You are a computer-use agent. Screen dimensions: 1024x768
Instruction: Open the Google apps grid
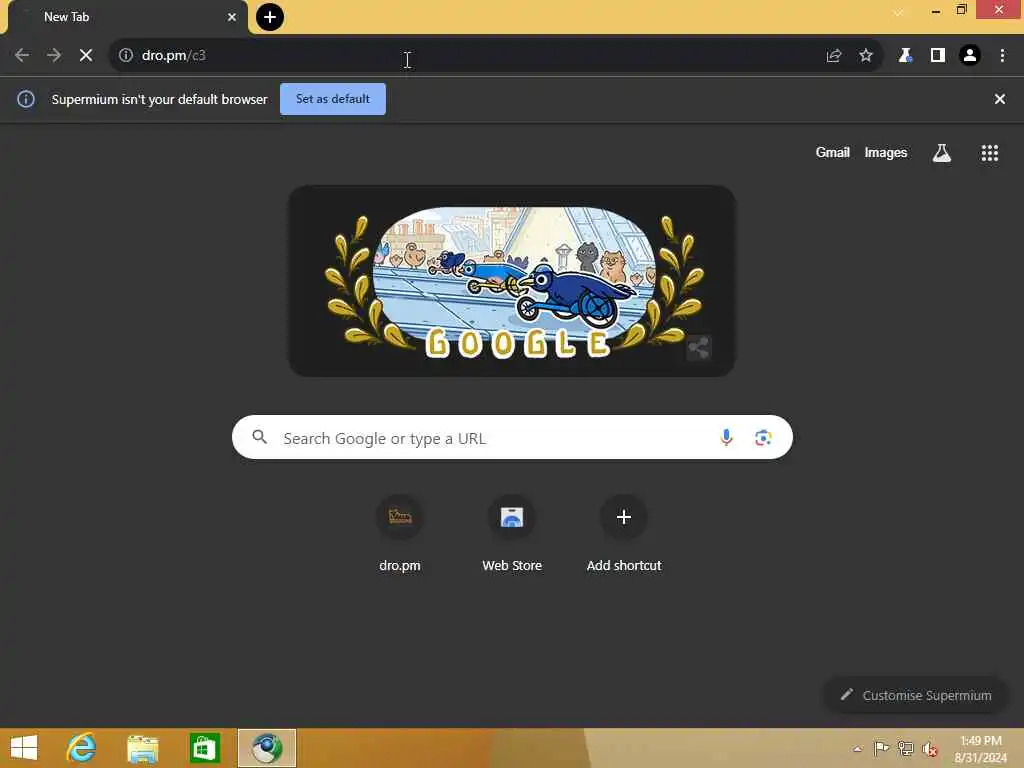point(990,153)
